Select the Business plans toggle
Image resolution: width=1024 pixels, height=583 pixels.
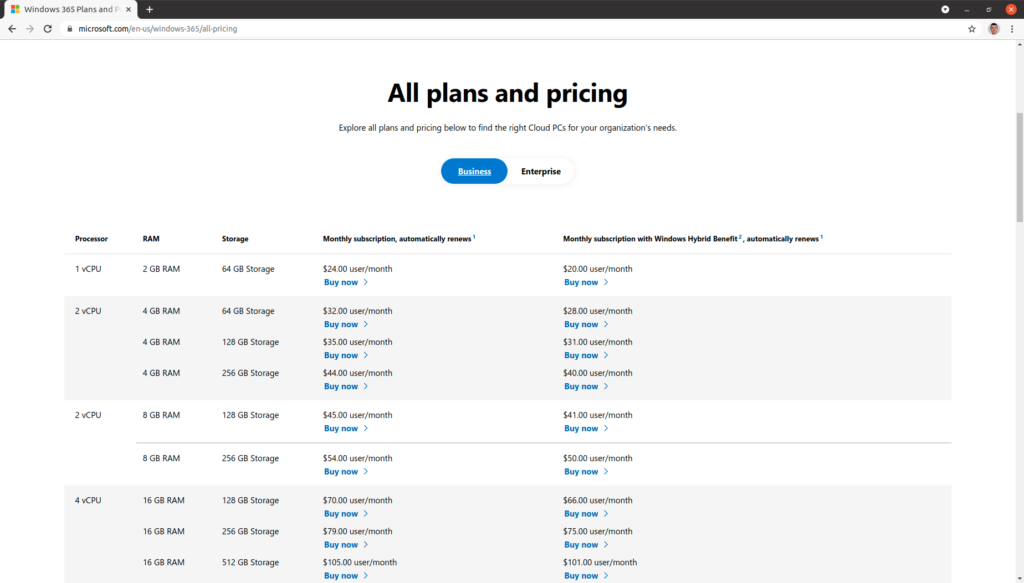474,171
